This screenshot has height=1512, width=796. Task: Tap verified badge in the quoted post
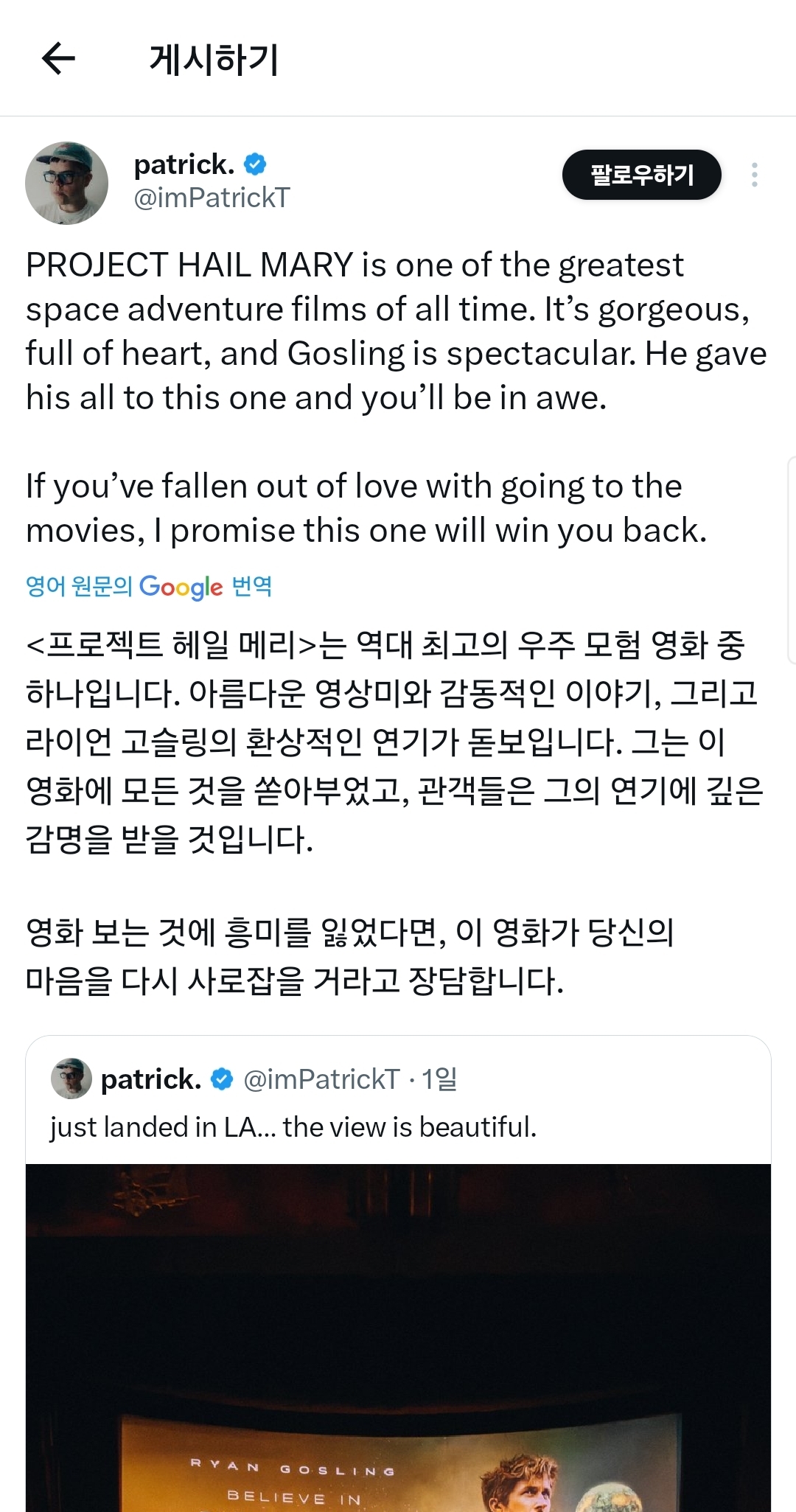222,1079
